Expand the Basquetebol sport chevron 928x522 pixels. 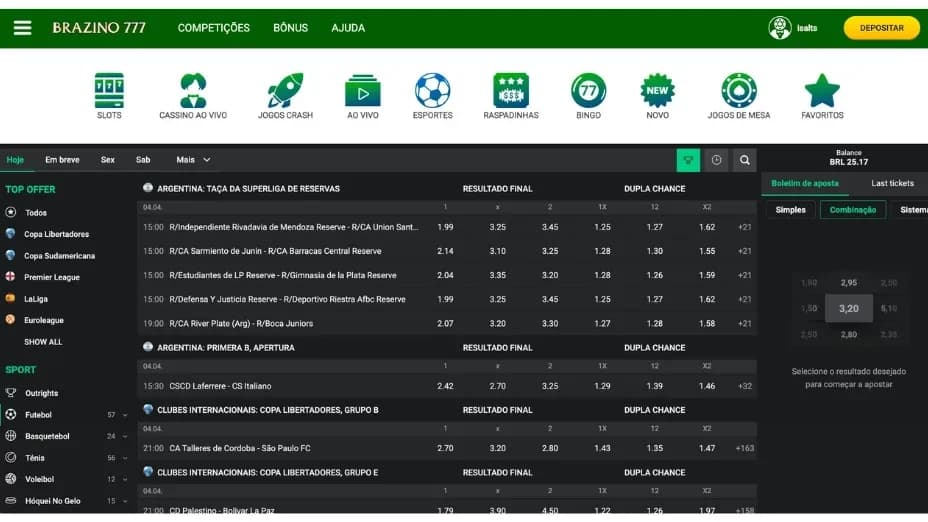click(x=125, y=436)
